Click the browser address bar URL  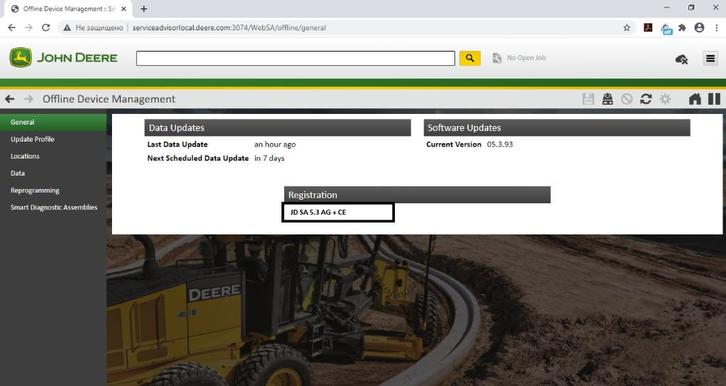tap(229, 28)
